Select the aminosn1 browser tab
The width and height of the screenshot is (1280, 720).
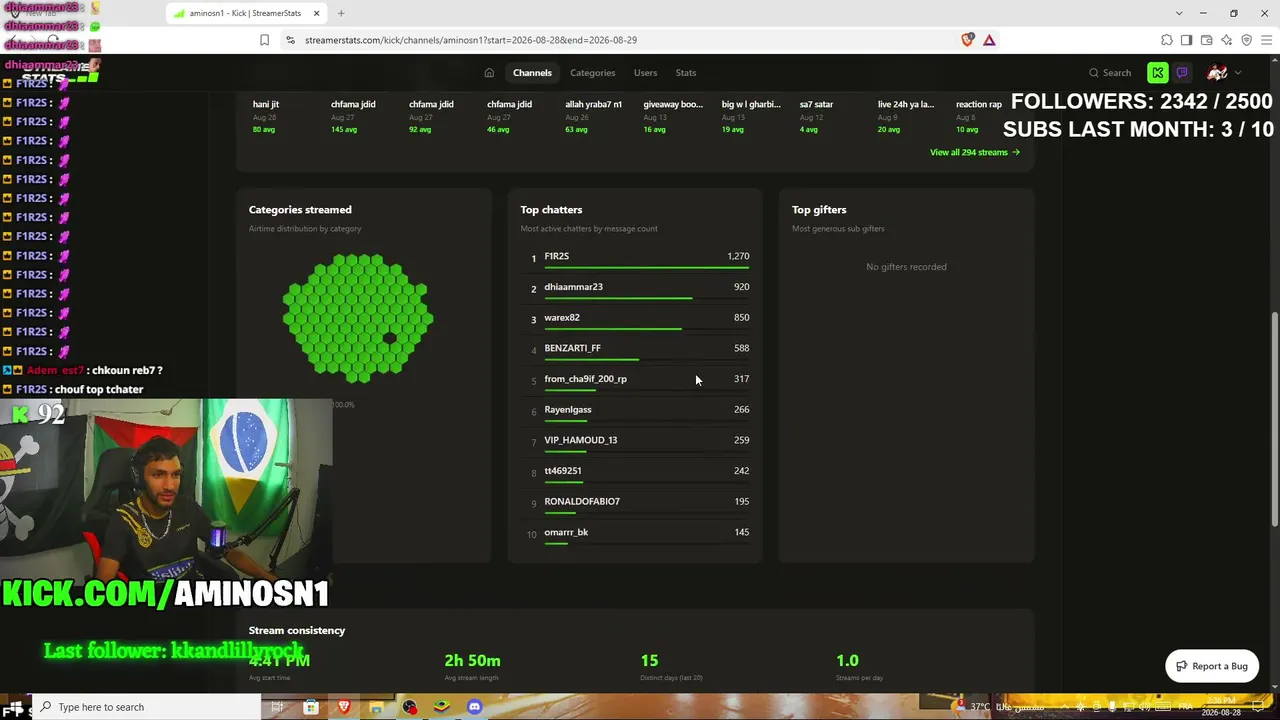click(246, 13)
